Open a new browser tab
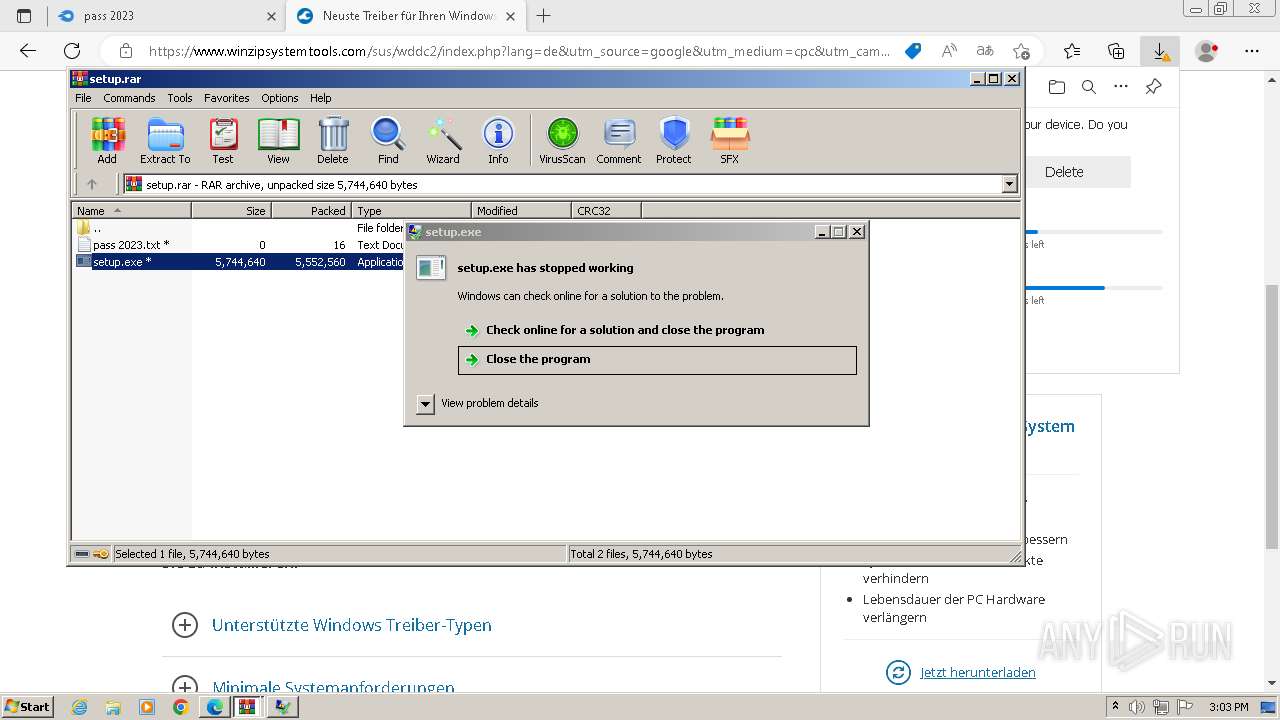Screen dimensions: 1280x720 click(544, 16)
